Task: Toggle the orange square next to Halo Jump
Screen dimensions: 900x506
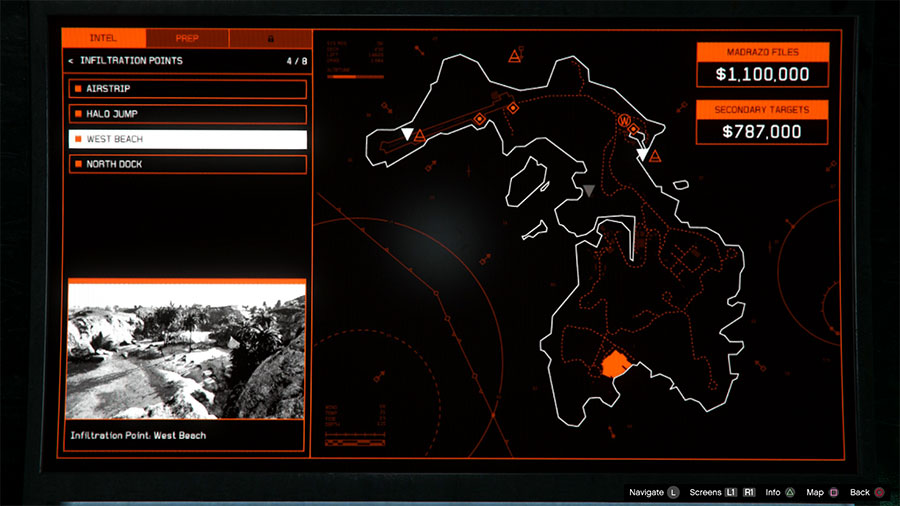Action: click(x=77, y=114)
